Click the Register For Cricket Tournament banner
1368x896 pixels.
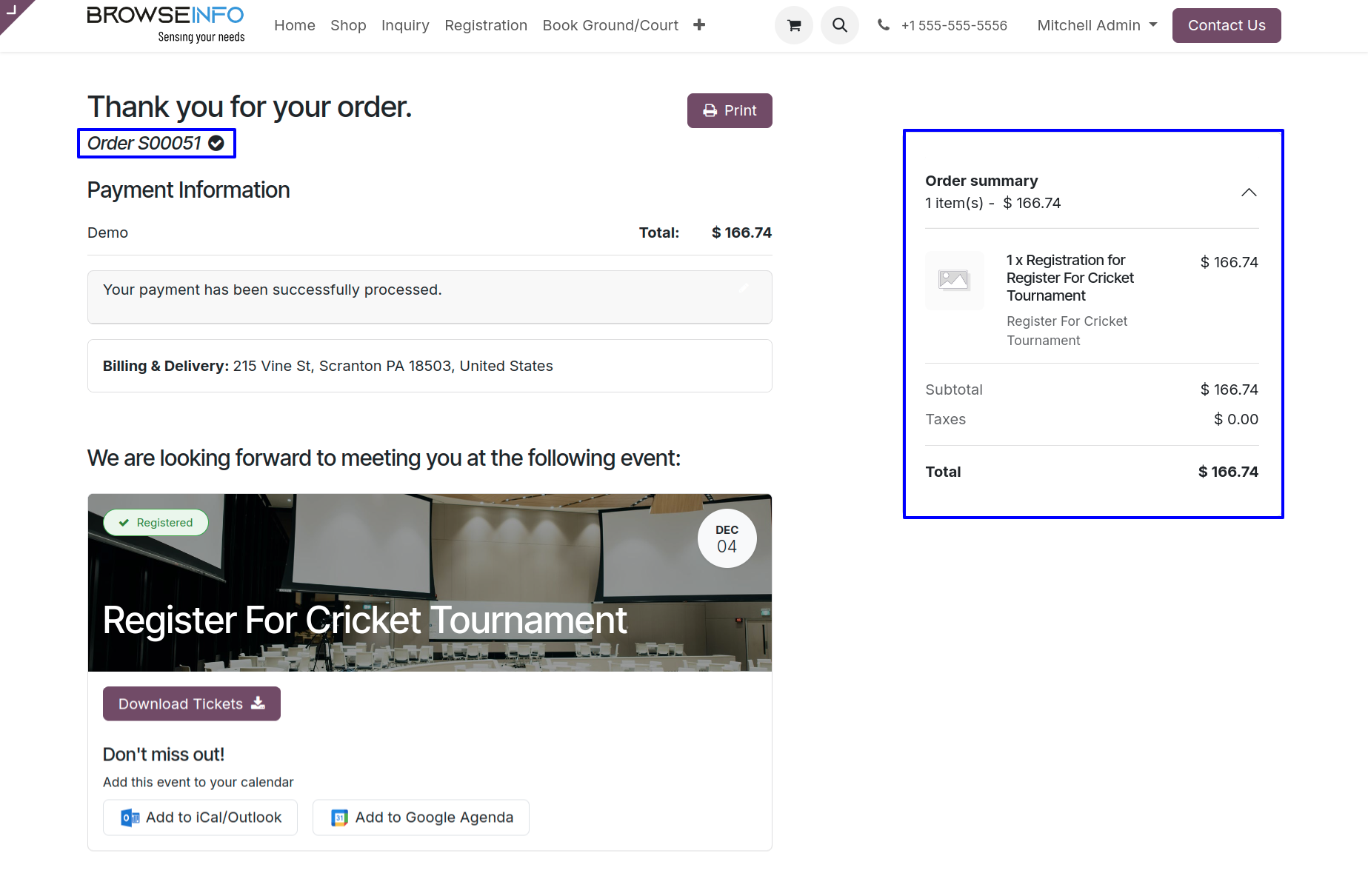[430, 583]
